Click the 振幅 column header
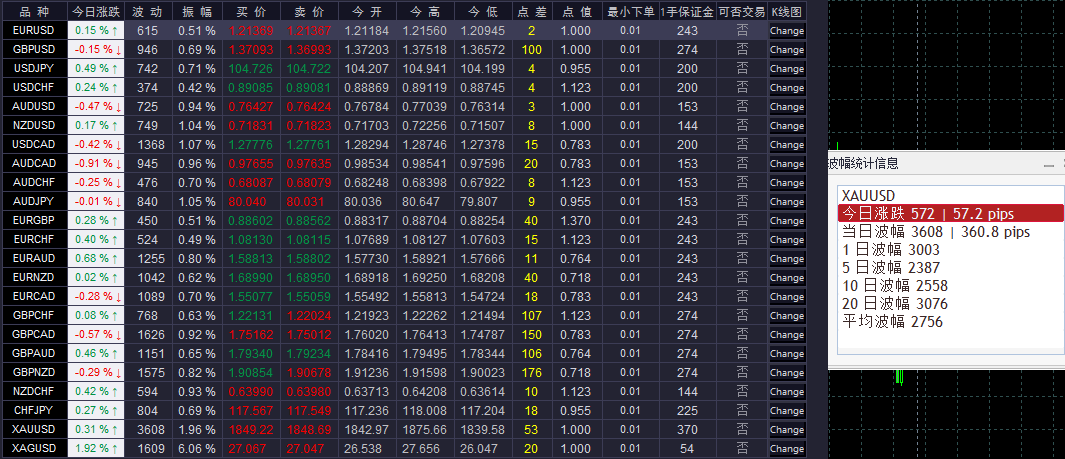Viewport: 1065px width, 459px height. coord(197,12)
